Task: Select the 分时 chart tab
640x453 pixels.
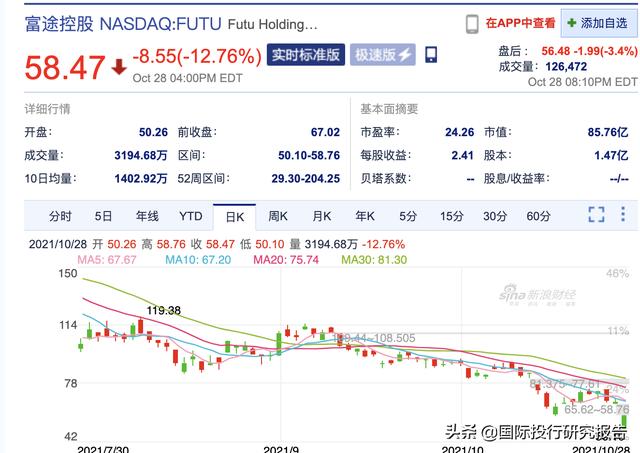Action: (x=60, y=216)
